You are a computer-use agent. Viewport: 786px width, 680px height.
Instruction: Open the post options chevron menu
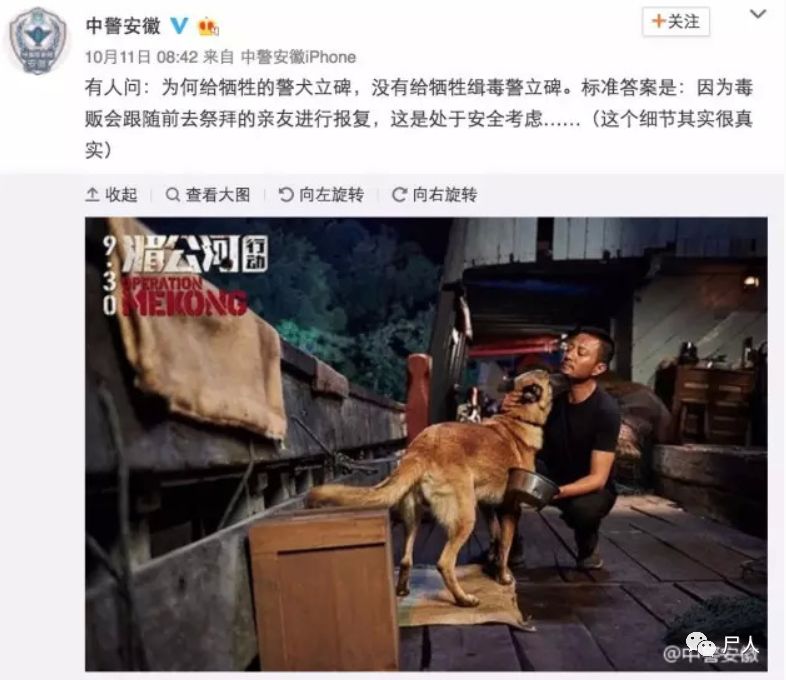point(758,14)
